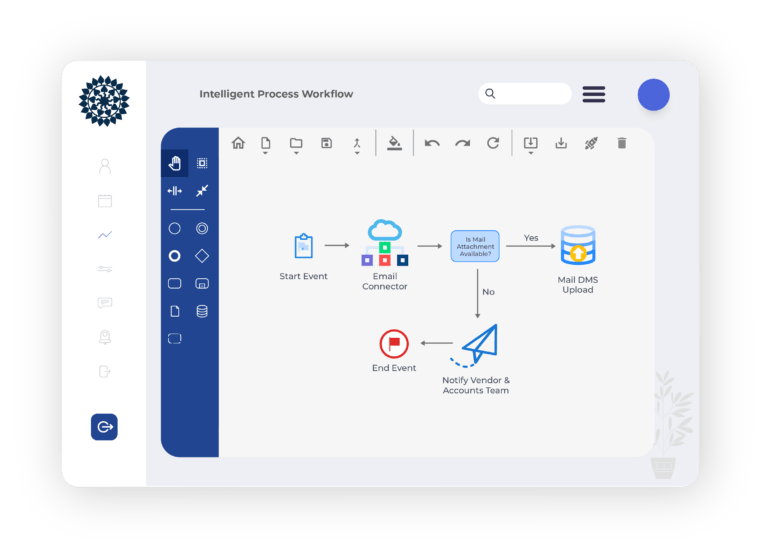The height and width of the screenshot is (556, 768).
Task: Pick the double circle intermediate event shape
Action: point(202,228)
